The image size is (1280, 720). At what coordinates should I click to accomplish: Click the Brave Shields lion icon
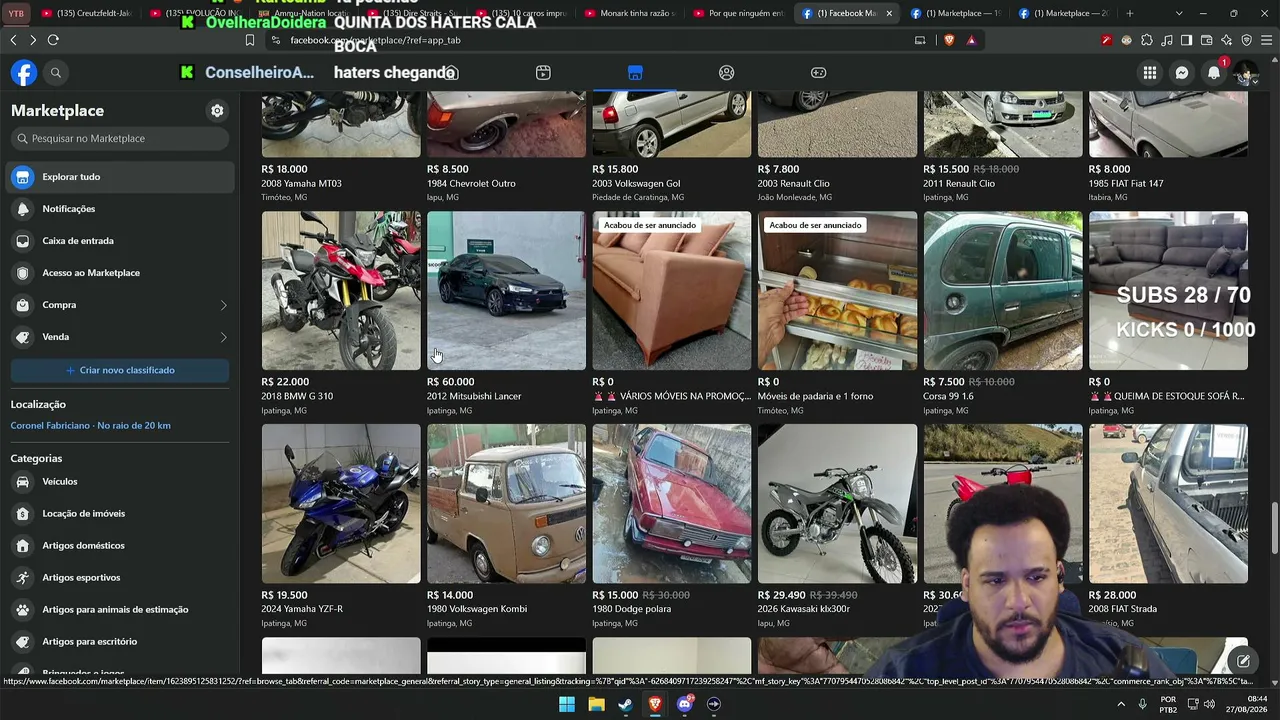coord(949,40)
